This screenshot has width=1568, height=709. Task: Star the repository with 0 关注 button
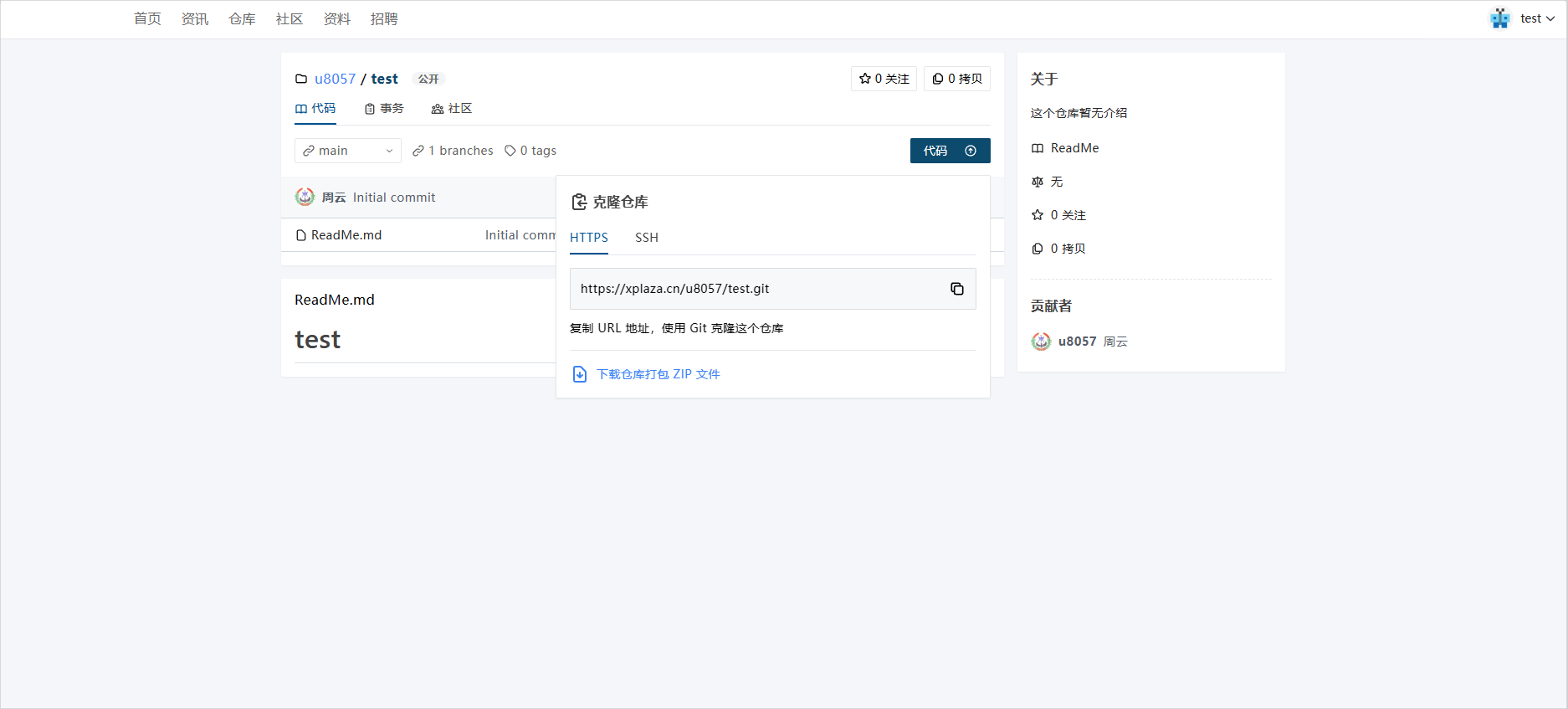tap(884, 79)
